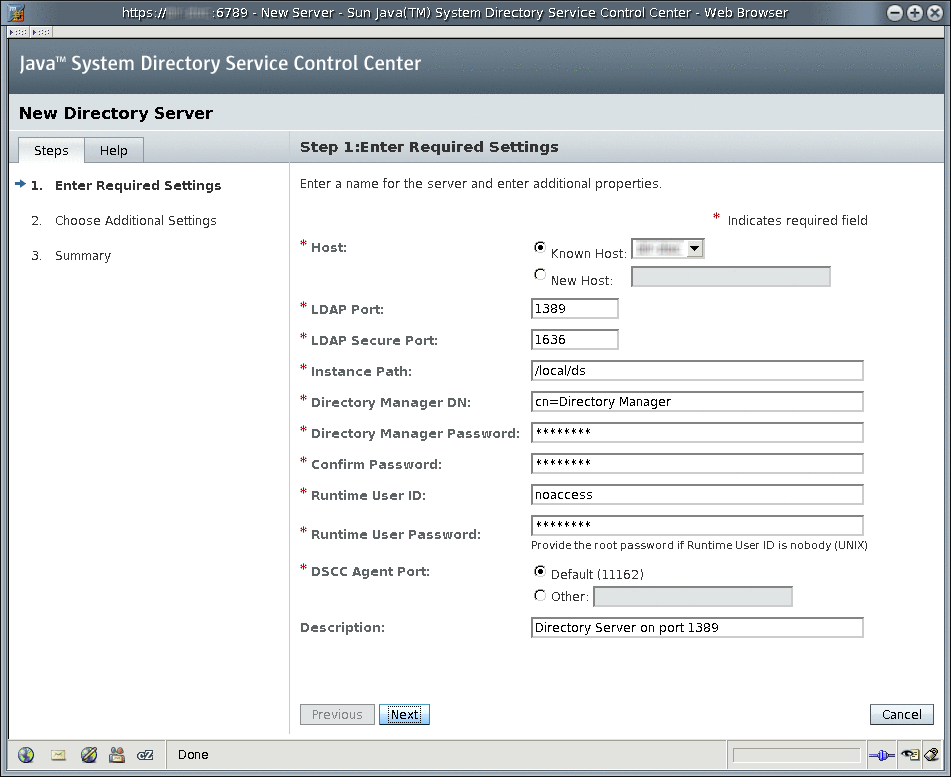Select Default (11162) agent port option
Screen dimensions: 951x777
coord(540,571)
